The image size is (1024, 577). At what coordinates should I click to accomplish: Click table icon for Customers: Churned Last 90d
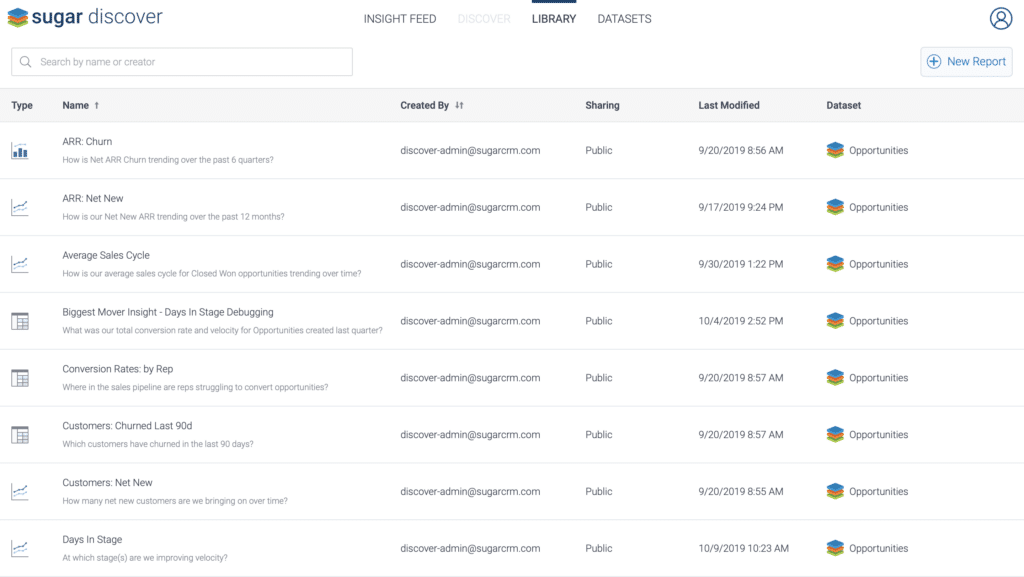click(20, 435)
